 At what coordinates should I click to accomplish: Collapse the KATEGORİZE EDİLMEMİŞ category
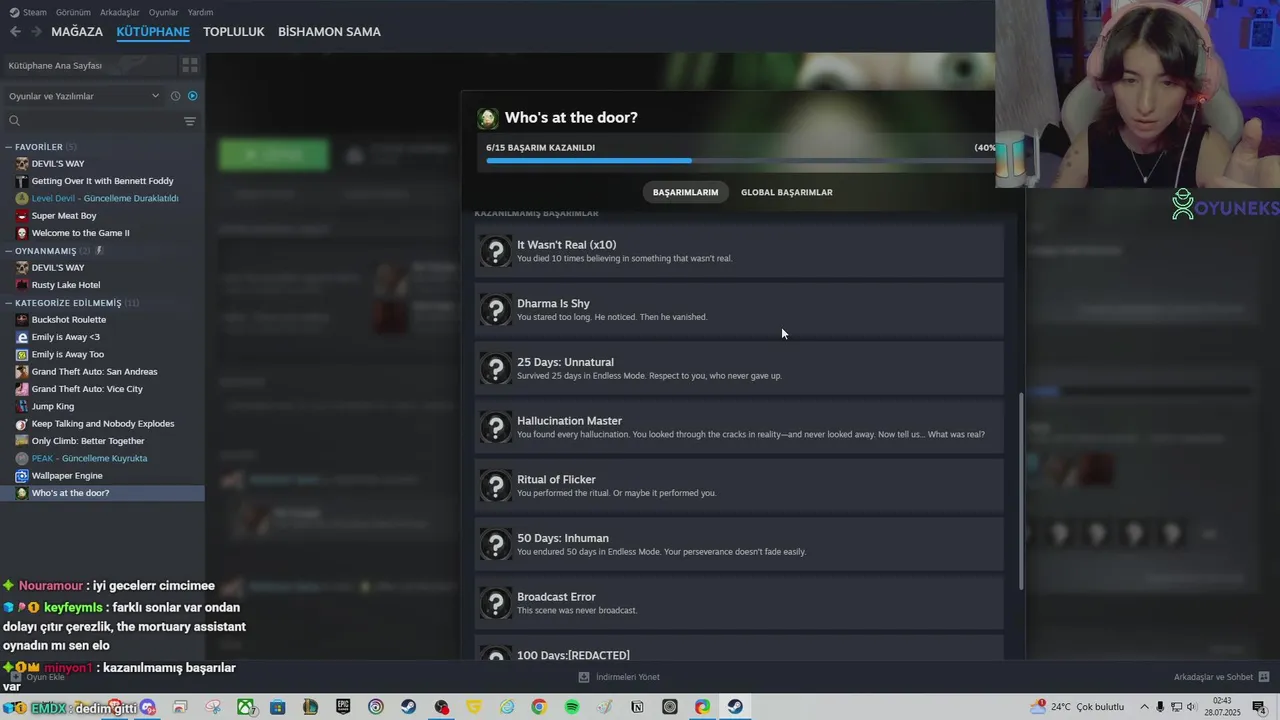click(x=9, y=303)
